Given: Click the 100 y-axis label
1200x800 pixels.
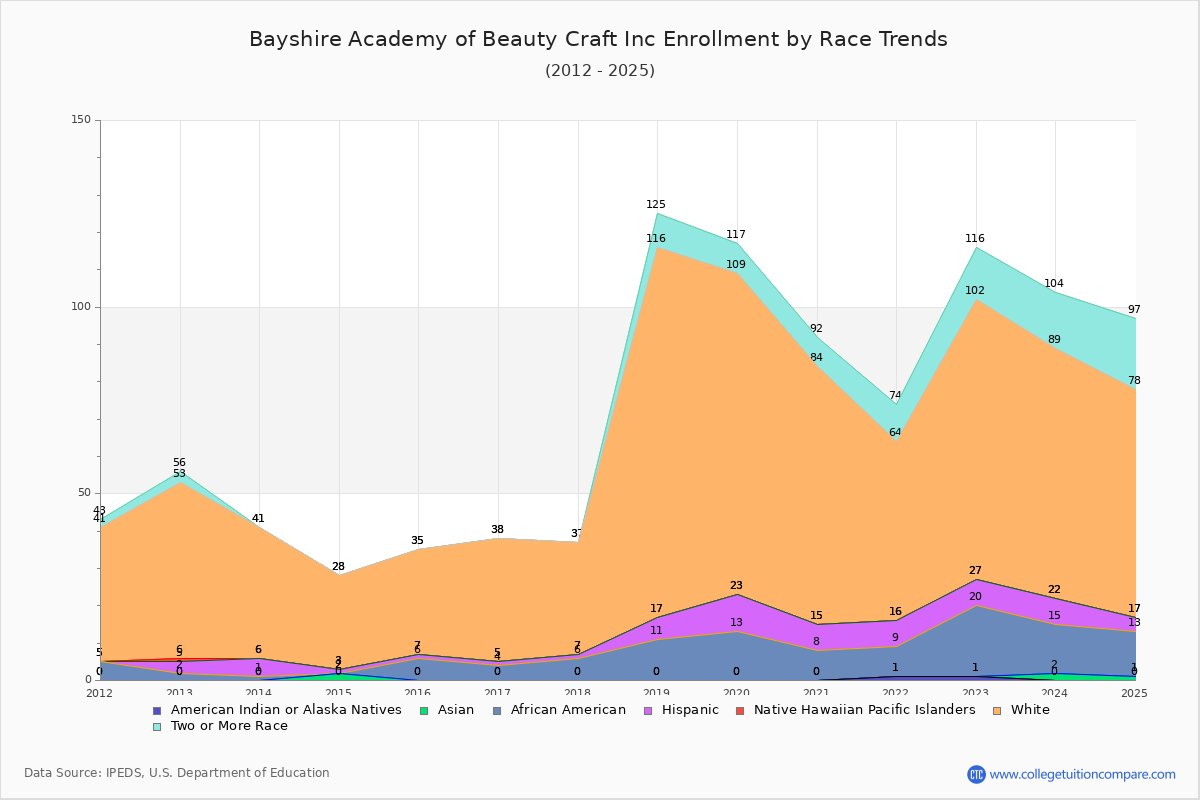Looking at the screenshot, I should (81, 307).
